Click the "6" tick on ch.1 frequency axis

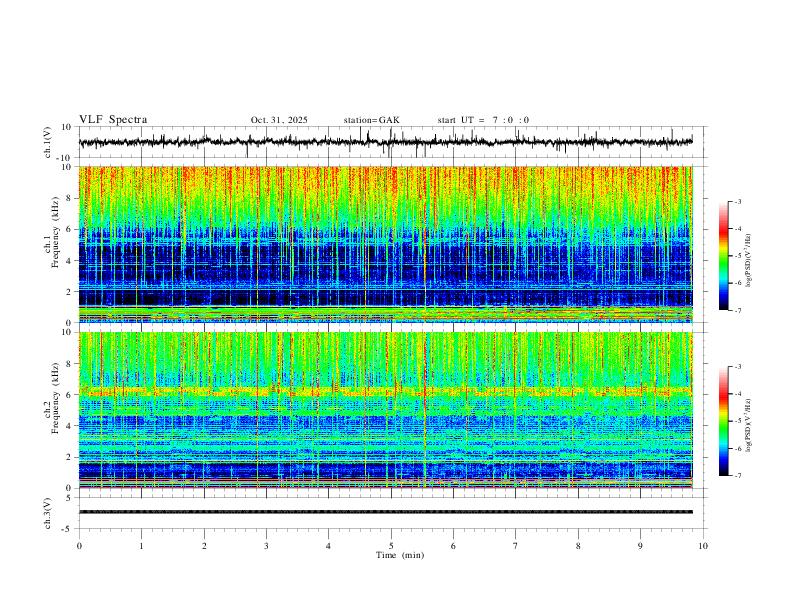click(70, 229)
